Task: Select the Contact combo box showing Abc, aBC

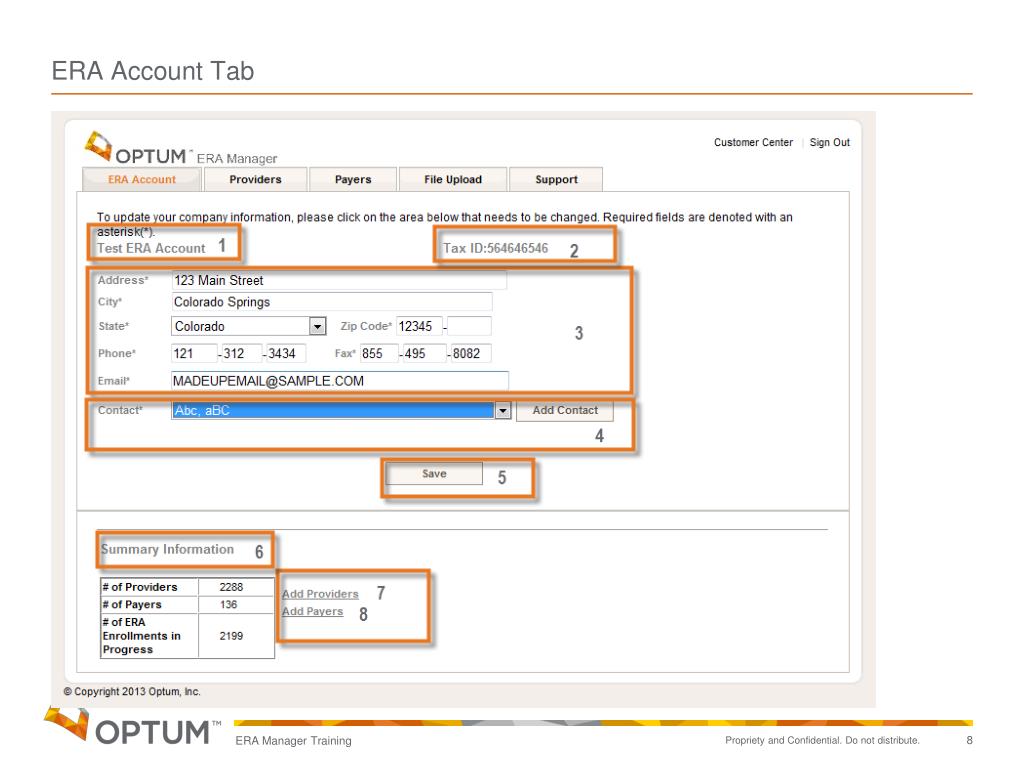Action: pos(341,411)
